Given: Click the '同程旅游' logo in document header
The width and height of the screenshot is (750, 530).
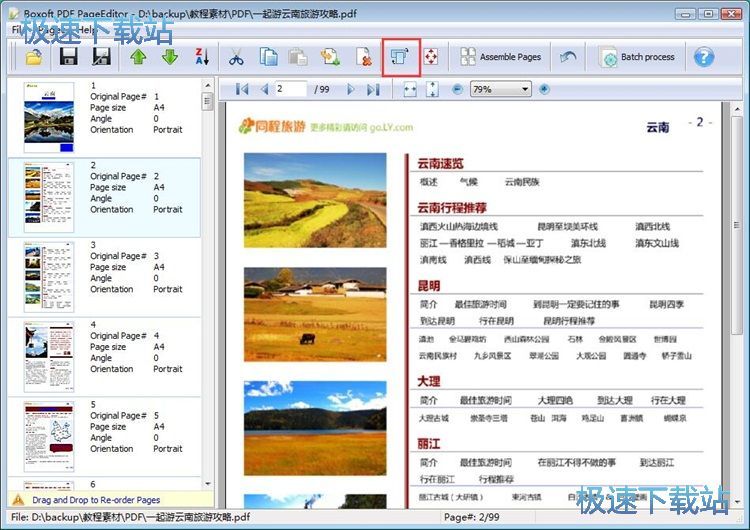Looking at the screenshot, I should [x=272, y=126].
